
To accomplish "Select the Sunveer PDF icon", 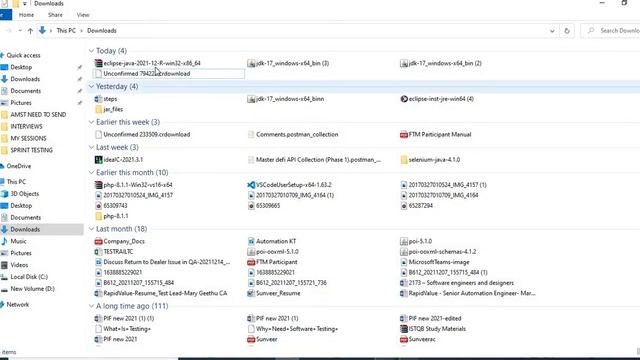I will click(x=251, y=339).
